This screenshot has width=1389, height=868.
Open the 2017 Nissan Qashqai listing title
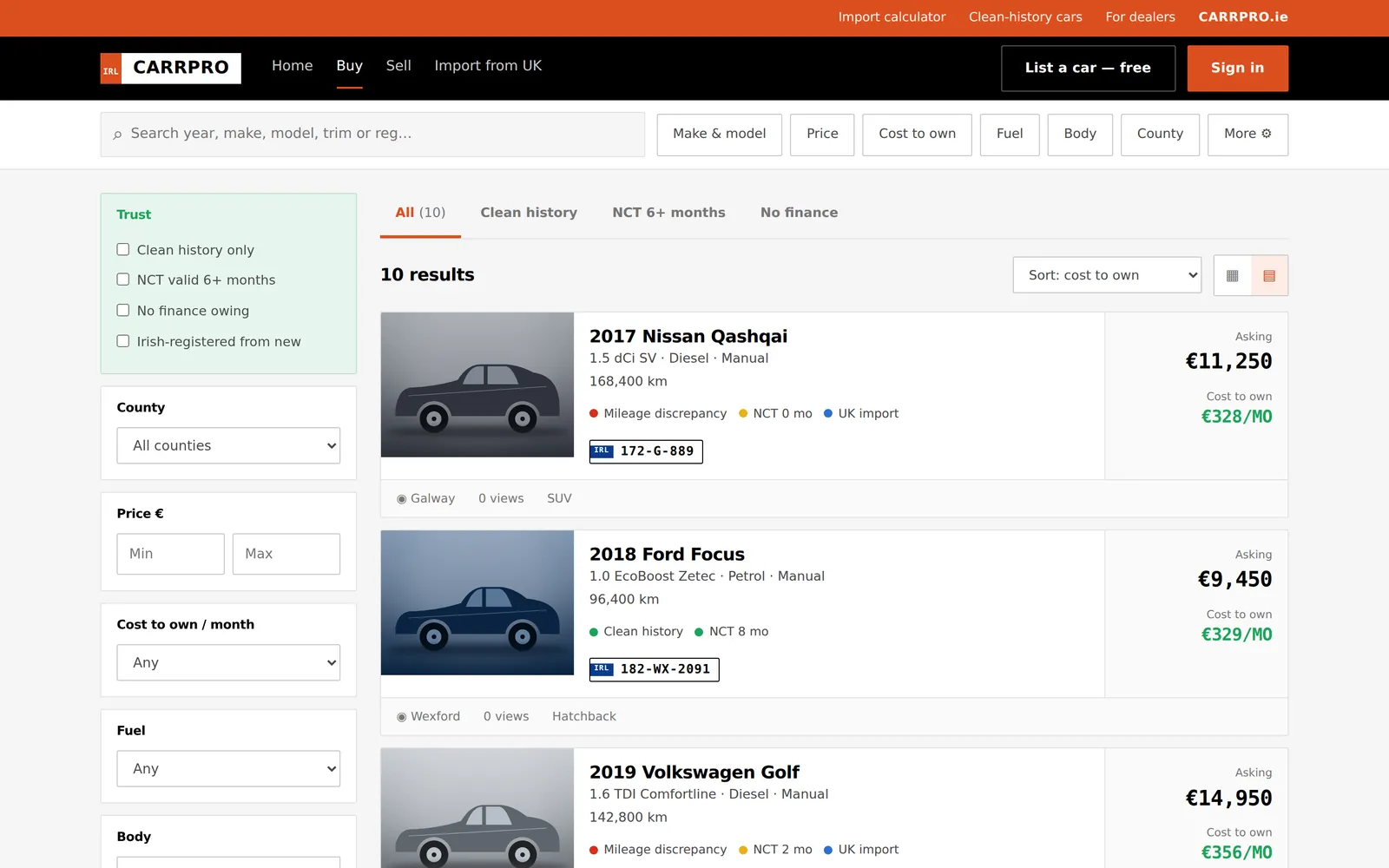[x=688, y=337]
